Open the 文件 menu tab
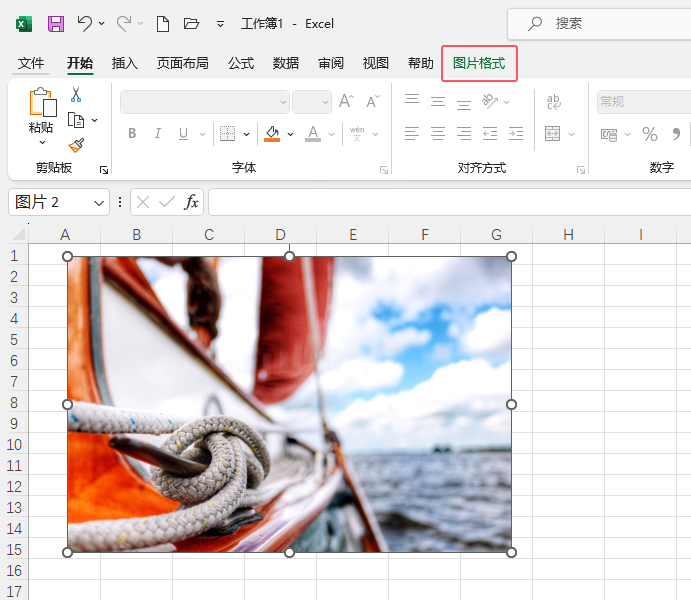691x600 pixels. [x=31, y=63]
